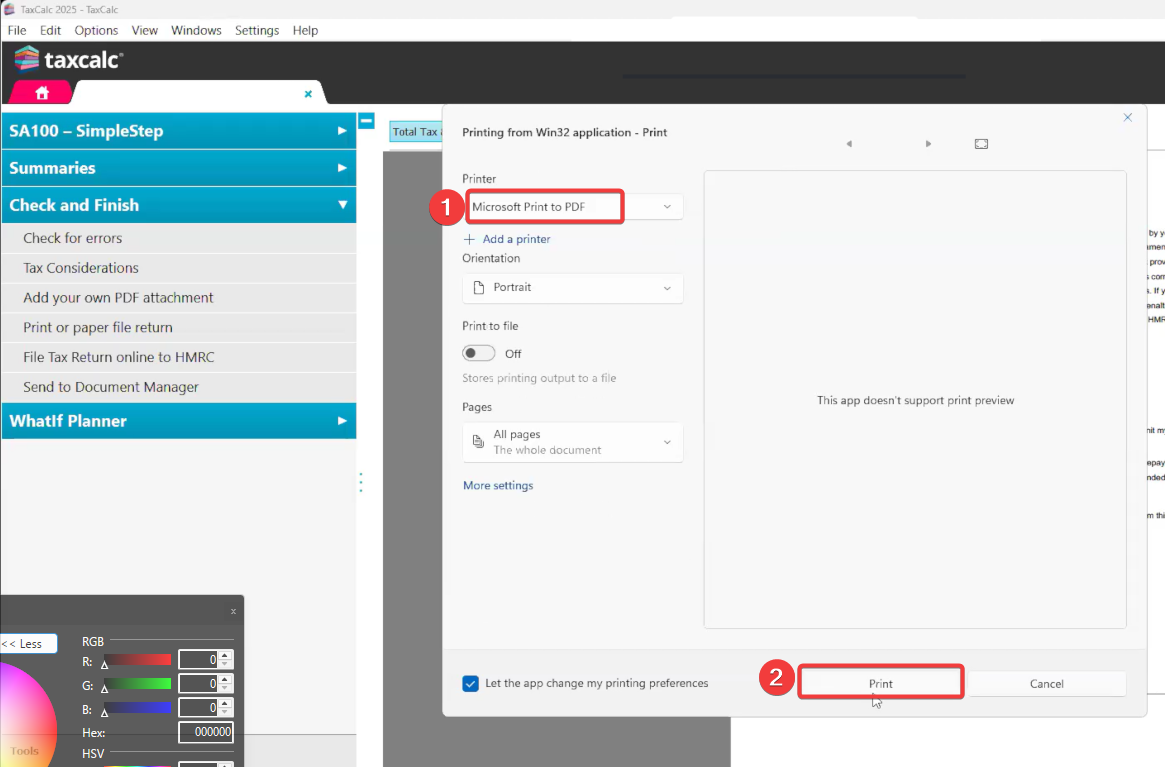1165x767 pixels.
Task: Click the Hex color input field
Action: [205, 732]
